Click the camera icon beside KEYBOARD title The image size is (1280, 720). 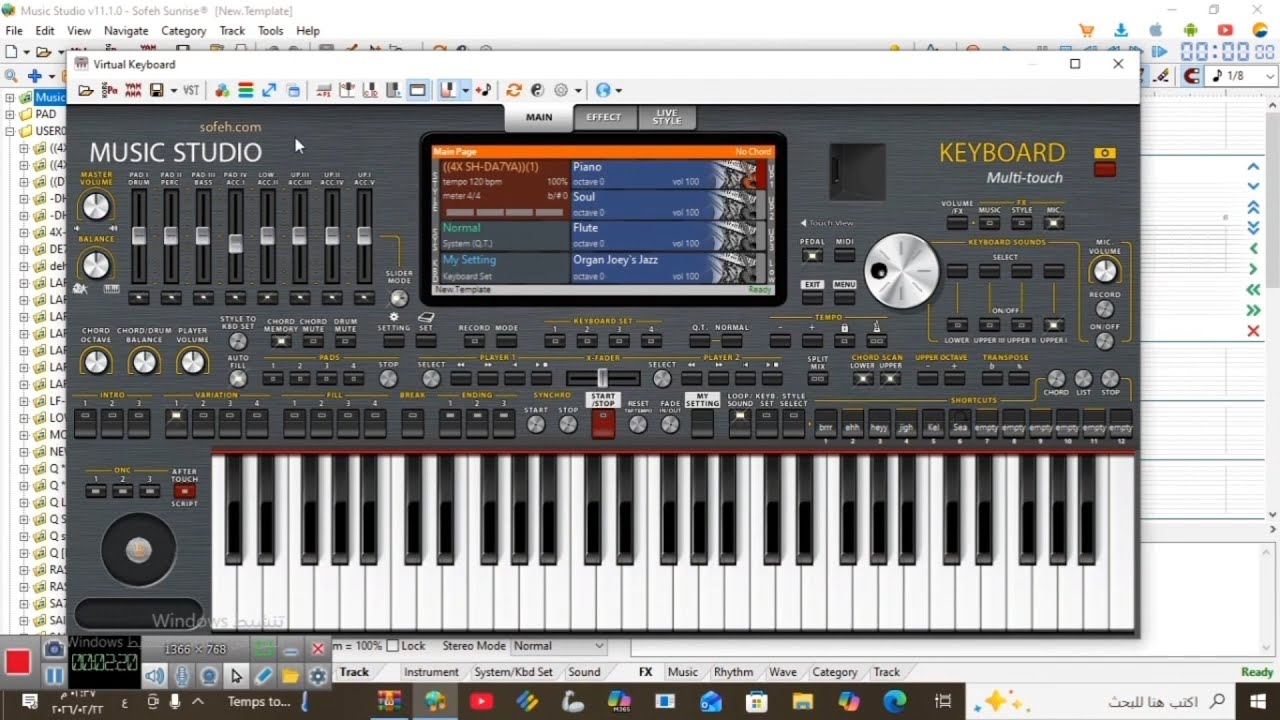click(x=1104, y=153)
